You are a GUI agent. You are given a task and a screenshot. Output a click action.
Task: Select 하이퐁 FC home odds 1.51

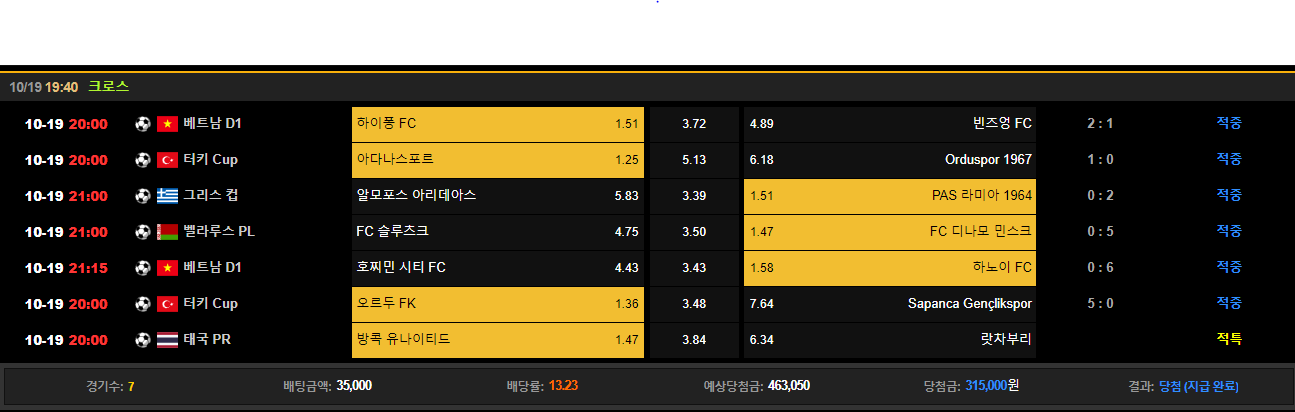pyautogui.click(x=497, y=124)
